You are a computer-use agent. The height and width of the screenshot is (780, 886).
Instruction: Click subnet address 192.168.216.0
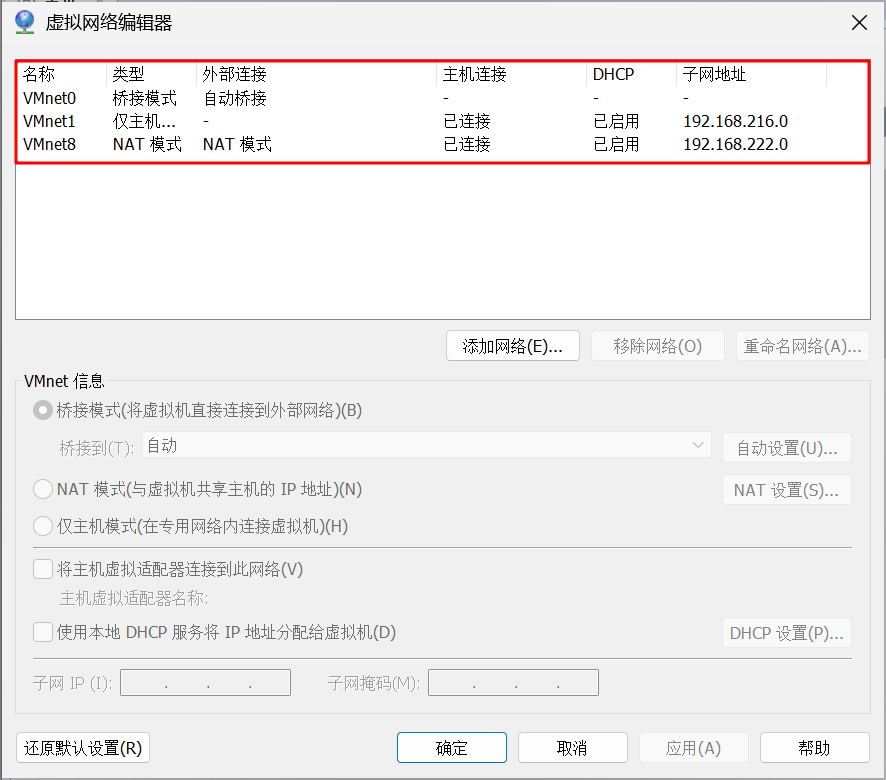(735, 121)
